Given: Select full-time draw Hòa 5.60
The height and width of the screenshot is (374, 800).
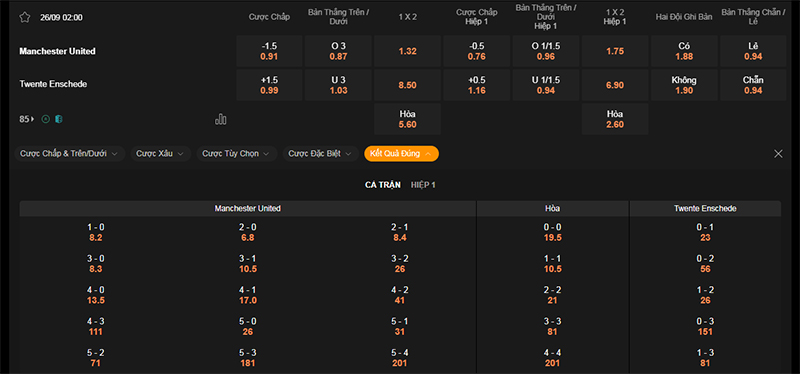Looking at the screenshot, I should click(408, 119).
